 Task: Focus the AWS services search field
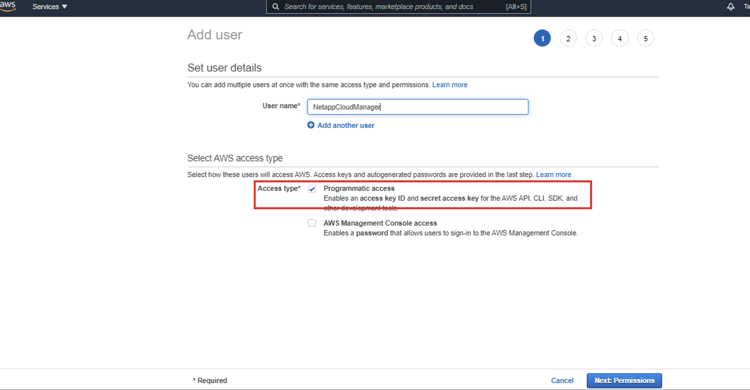pos(398,7)
